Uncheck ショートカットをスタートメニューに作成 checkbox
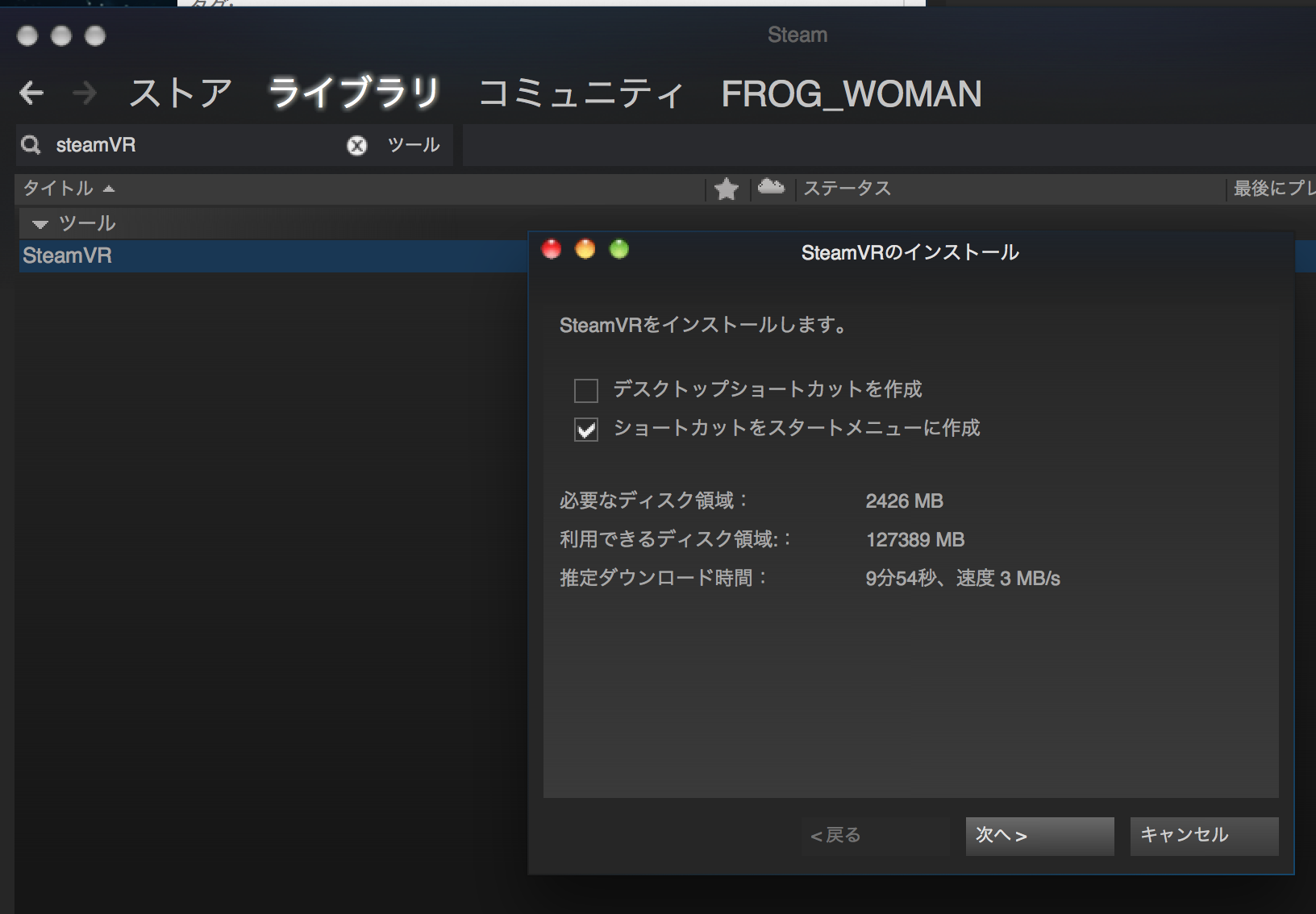The width and height of the screenshot is (1316, 914). (x=586, y=430)
